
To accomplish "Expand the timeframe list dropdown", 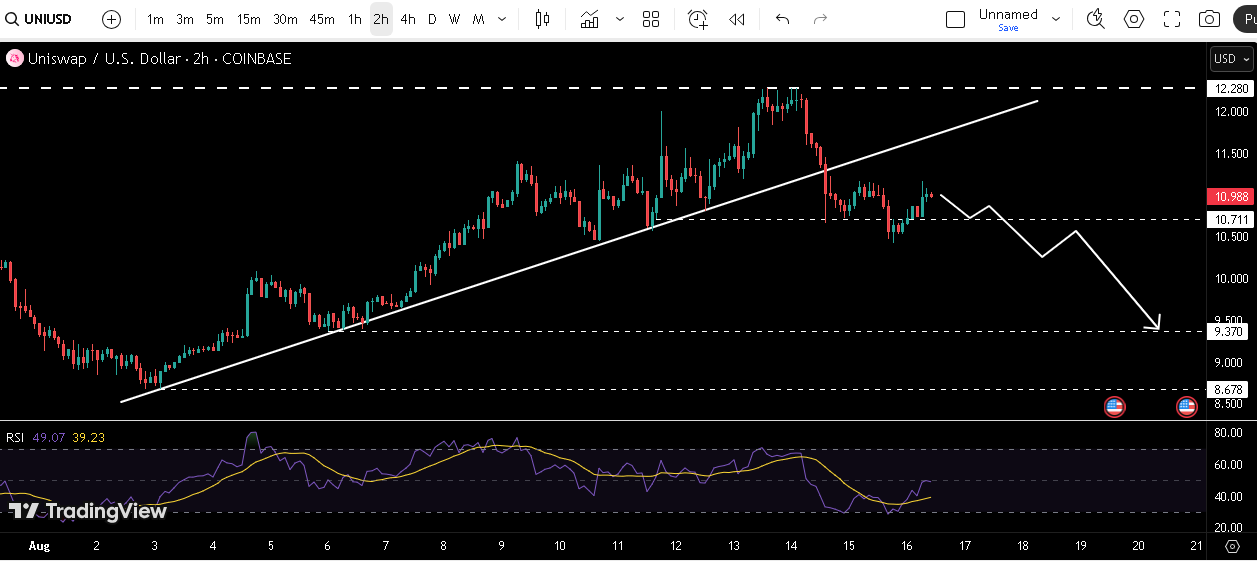I will pyautogui.click(x=502, y=19).
